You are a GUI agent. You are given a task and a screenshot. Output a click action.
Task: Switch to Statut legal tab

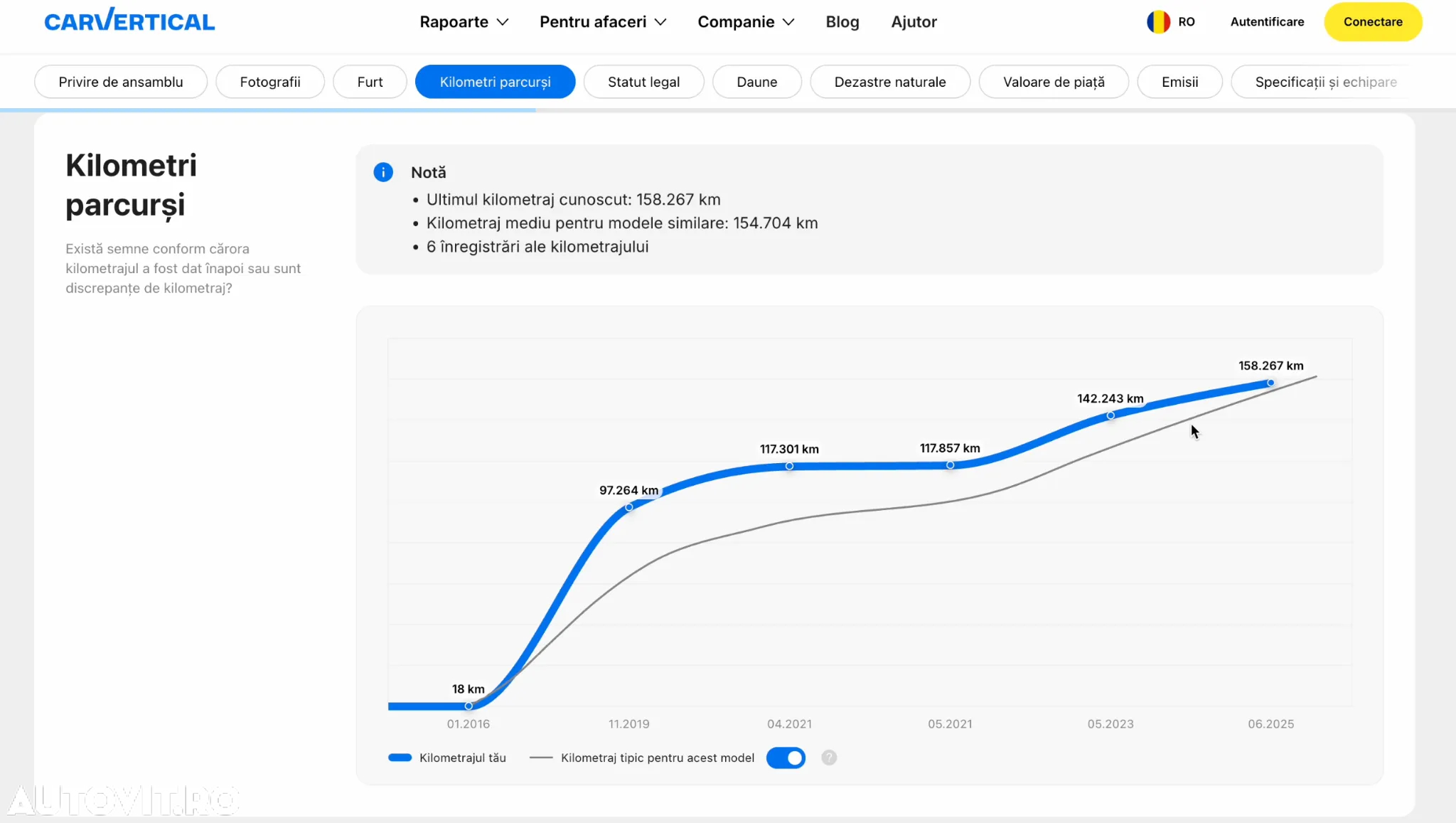(x=644, y=82)
